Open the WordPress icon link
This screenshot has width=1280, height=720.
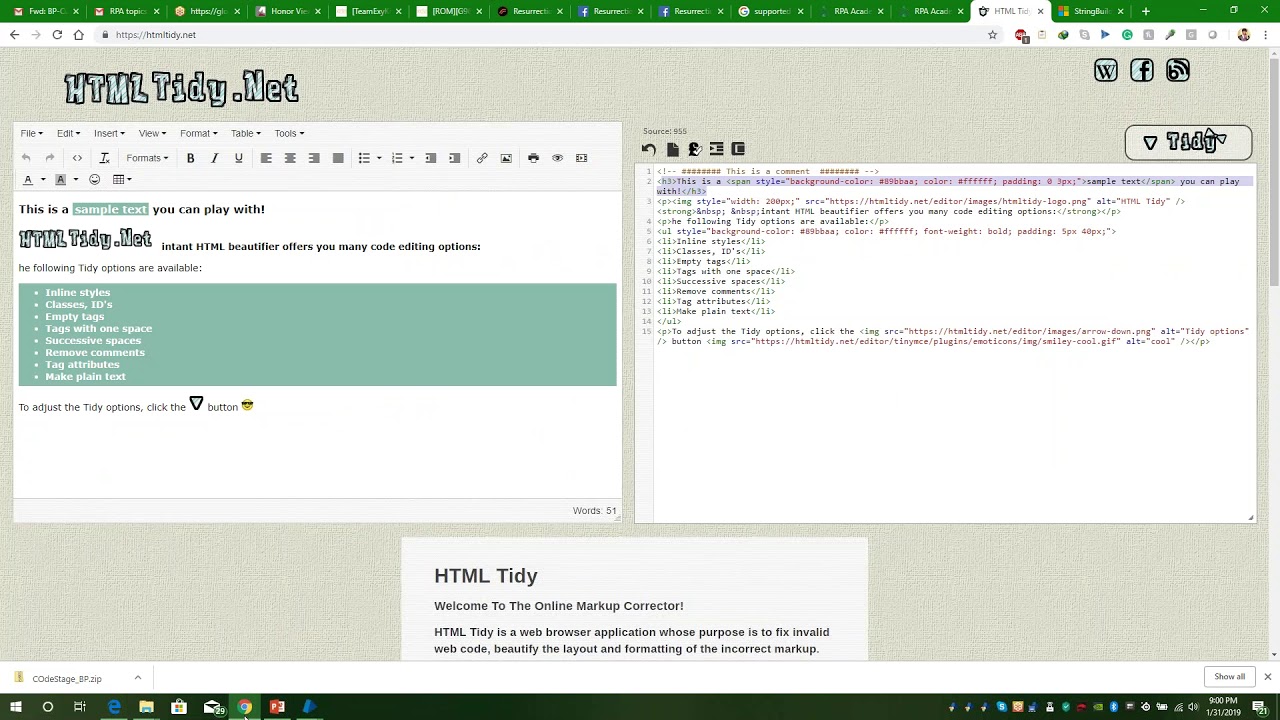(1106, 70)
